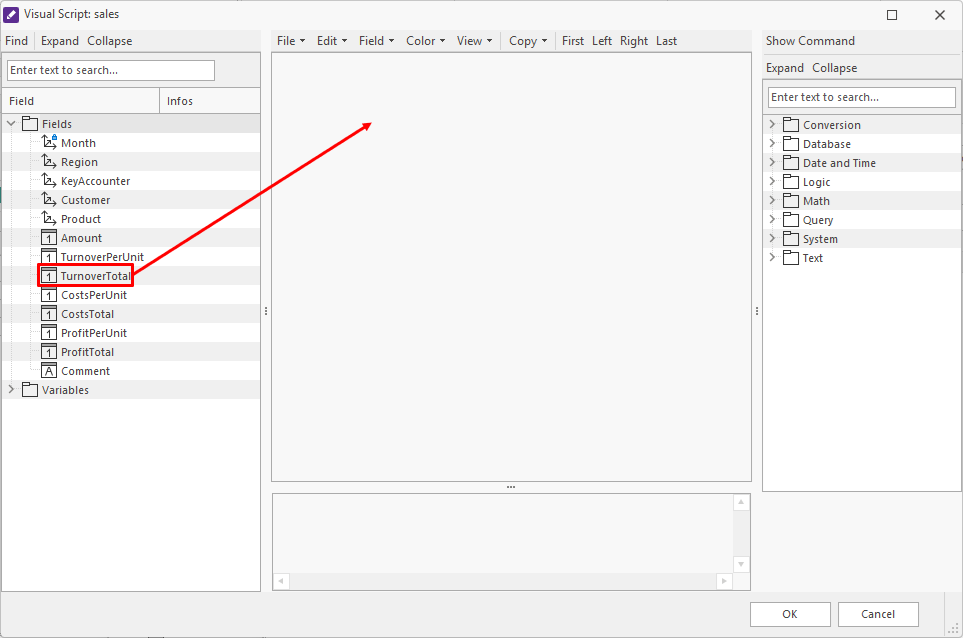
Task: Click the output pane scroll down arrow
Action: point(741,564)
